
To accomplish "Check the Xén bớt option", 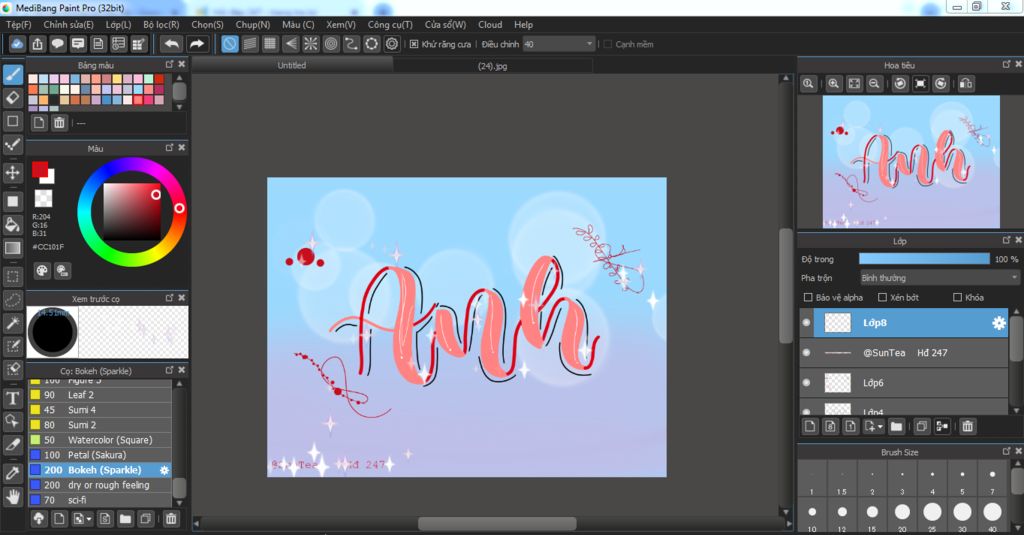I will coord(882,297).
